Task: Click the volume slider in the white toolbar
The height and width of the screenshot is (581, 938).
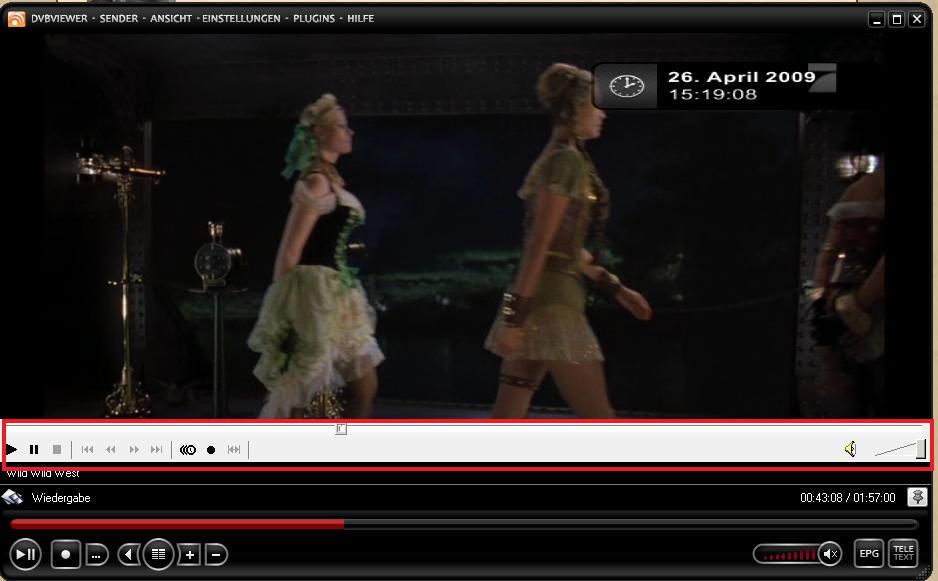Action: coord(900,449)
